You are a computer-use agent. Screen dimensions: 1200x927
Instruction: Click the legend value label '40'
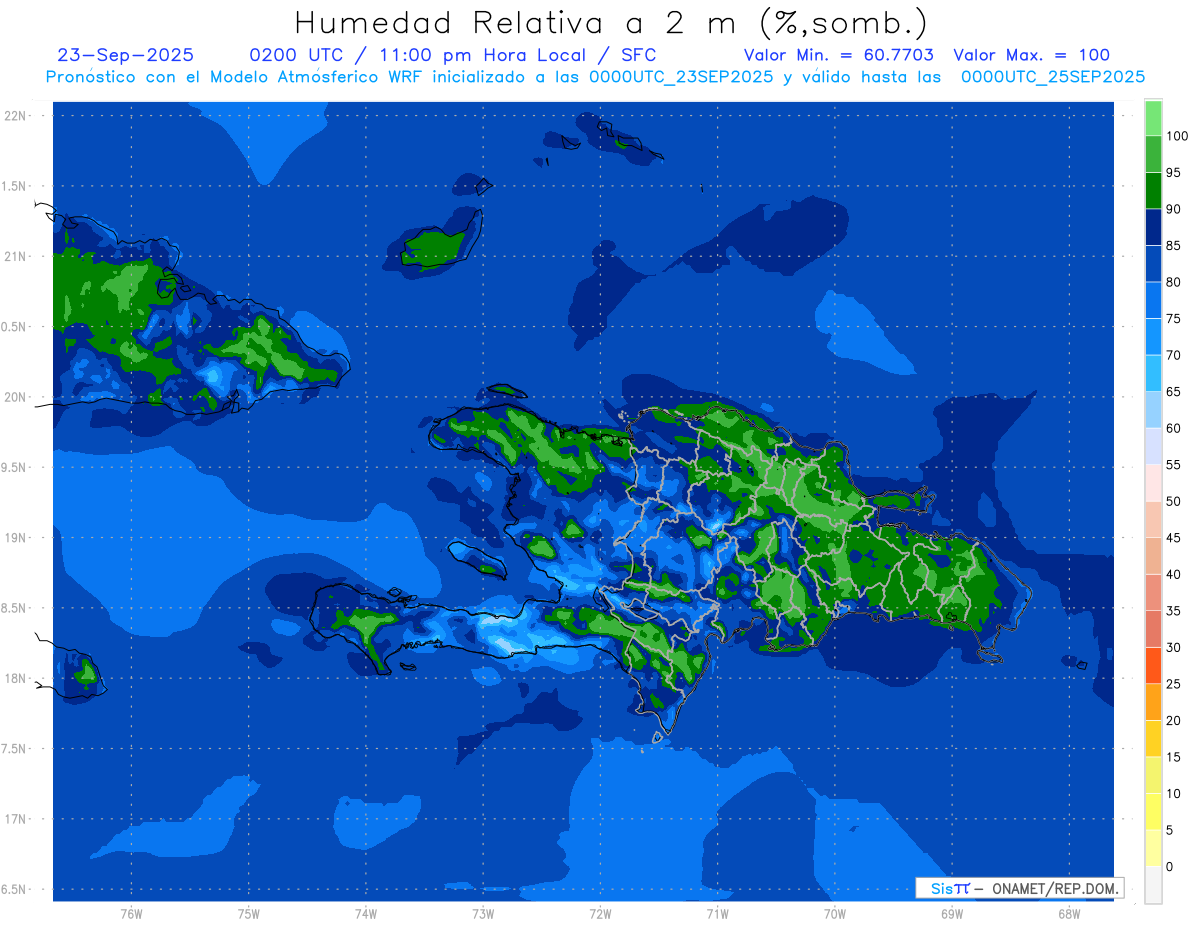pos(1173,574)
